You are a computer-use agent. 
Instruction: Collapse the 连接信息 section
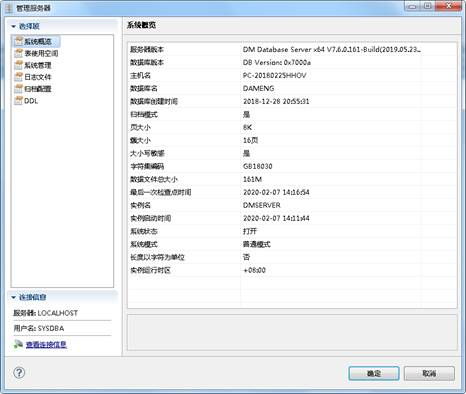coord(13,297)
